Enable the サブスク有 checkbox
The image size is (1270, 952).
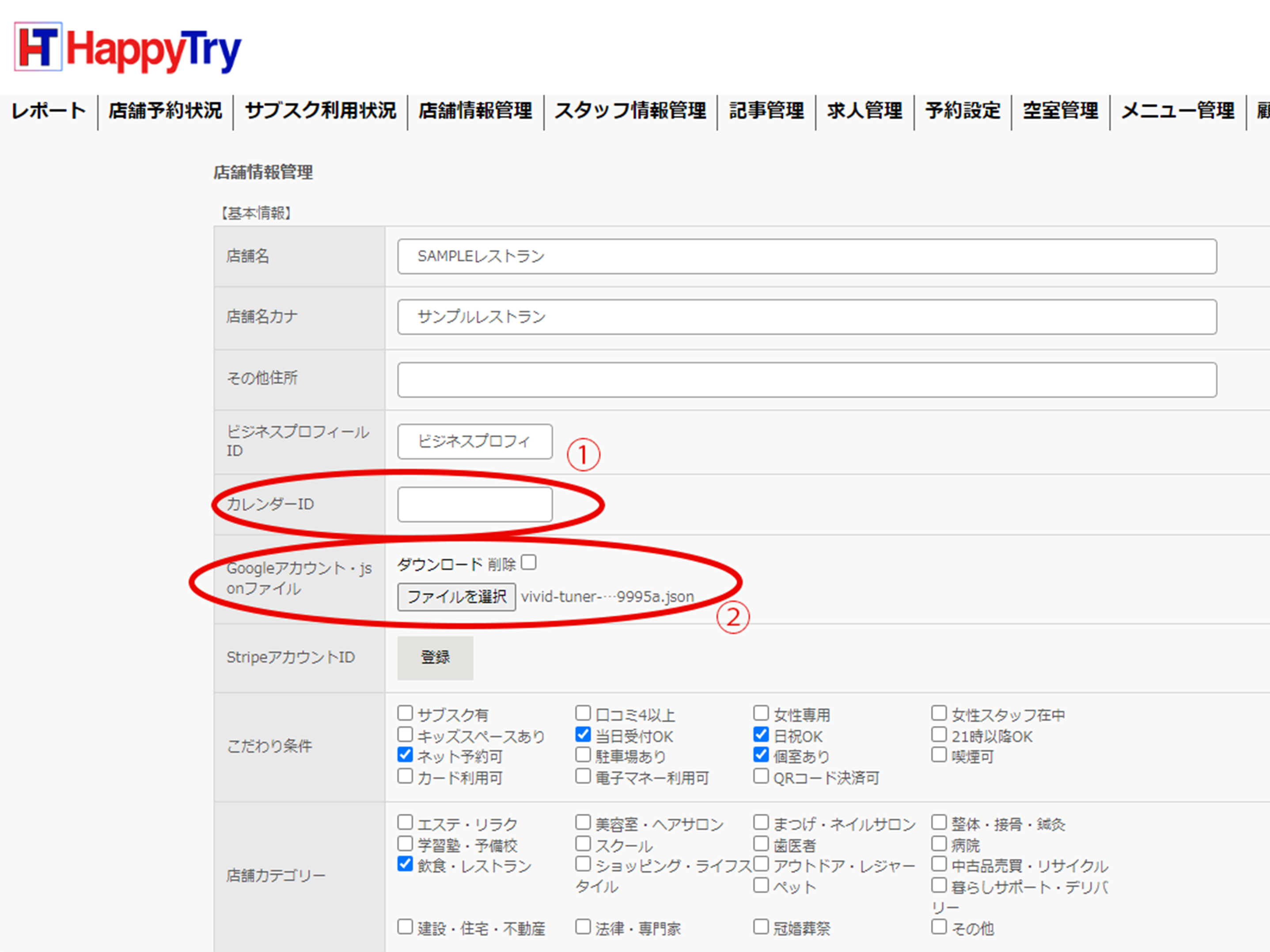(406, 713)
